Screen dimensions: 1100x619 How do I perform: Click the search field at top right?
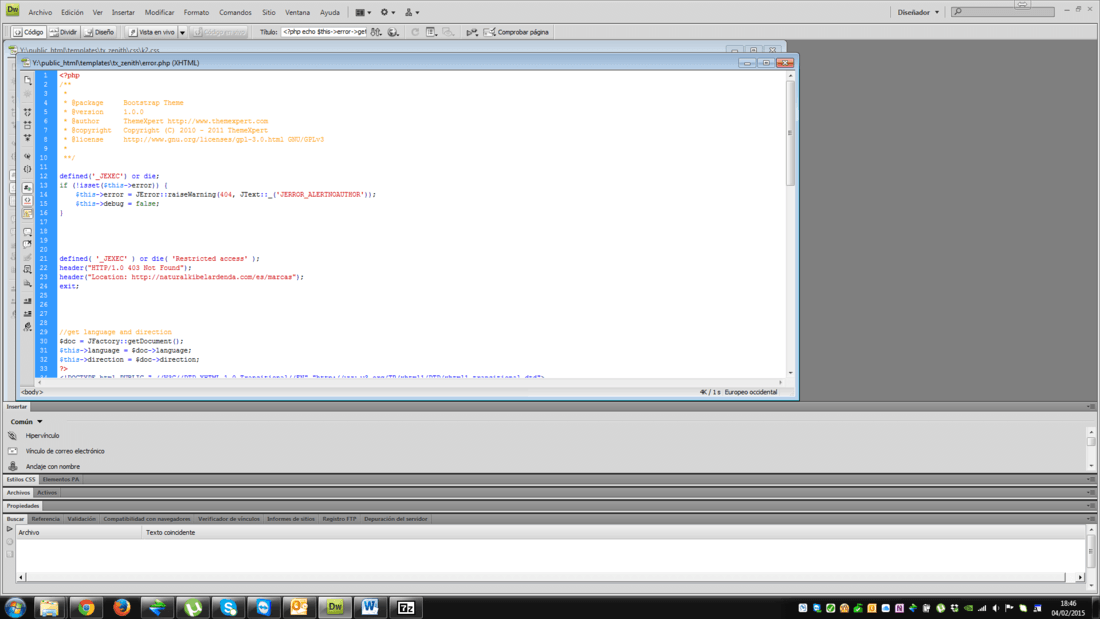pyautogui.click(x=1003, y=12)
